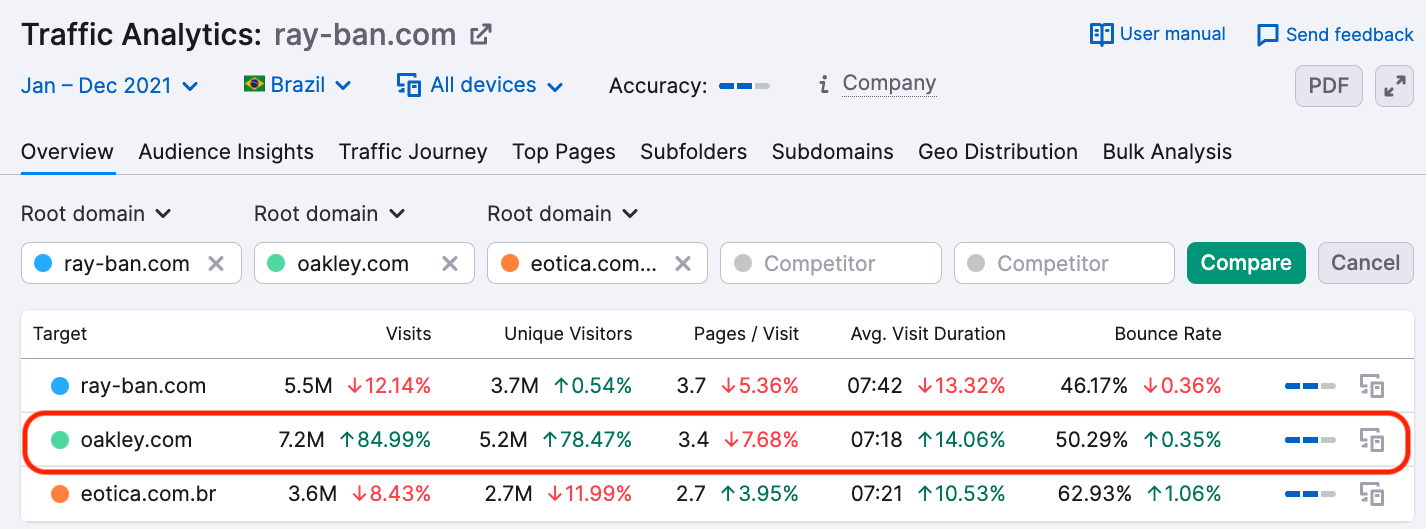Click the fullscreen expand arrows icon

tap(1394, 86)
